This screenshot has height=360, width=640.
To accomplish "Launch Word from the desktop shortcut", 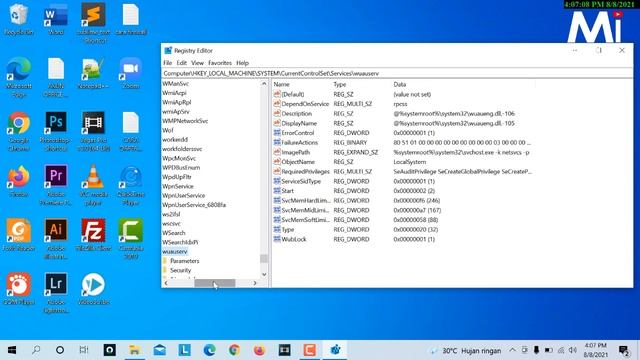I will point(56,19).
